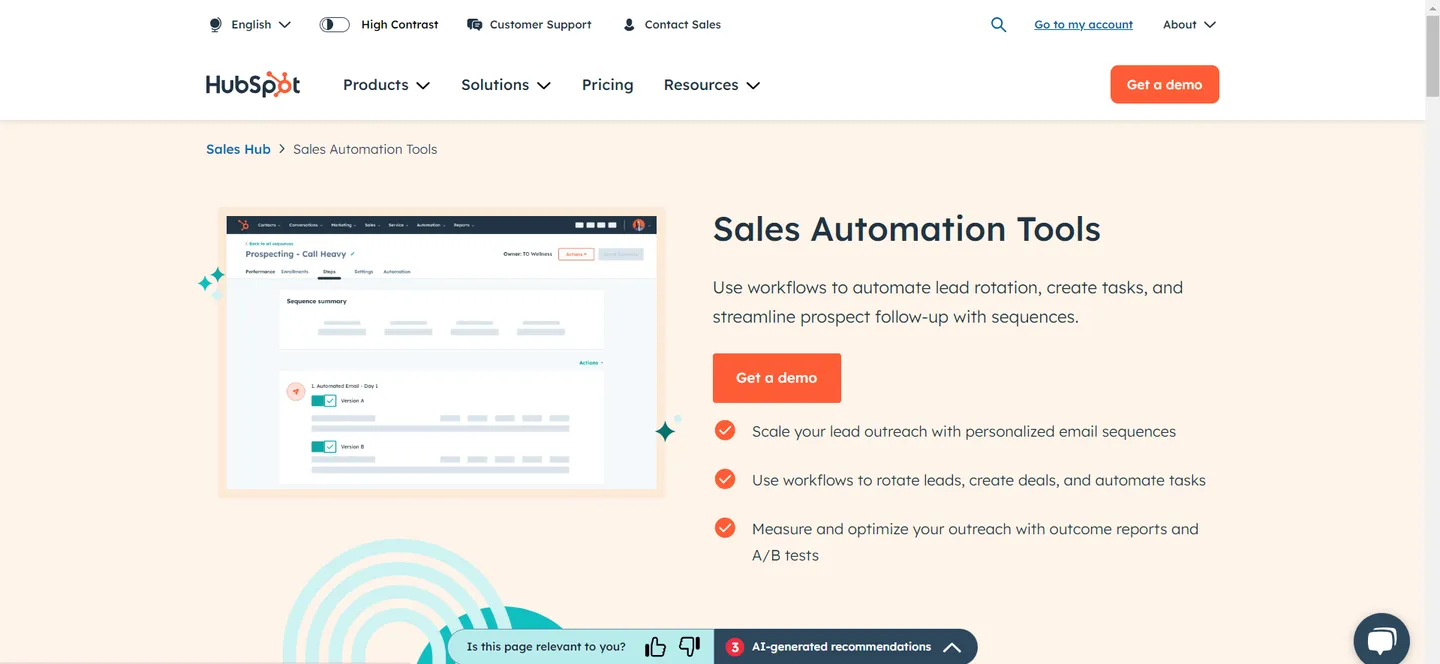This screenshot has width=1440, height=664.
Task: Click 'Is this page relevant to you?' text
Action: point(546,647)
